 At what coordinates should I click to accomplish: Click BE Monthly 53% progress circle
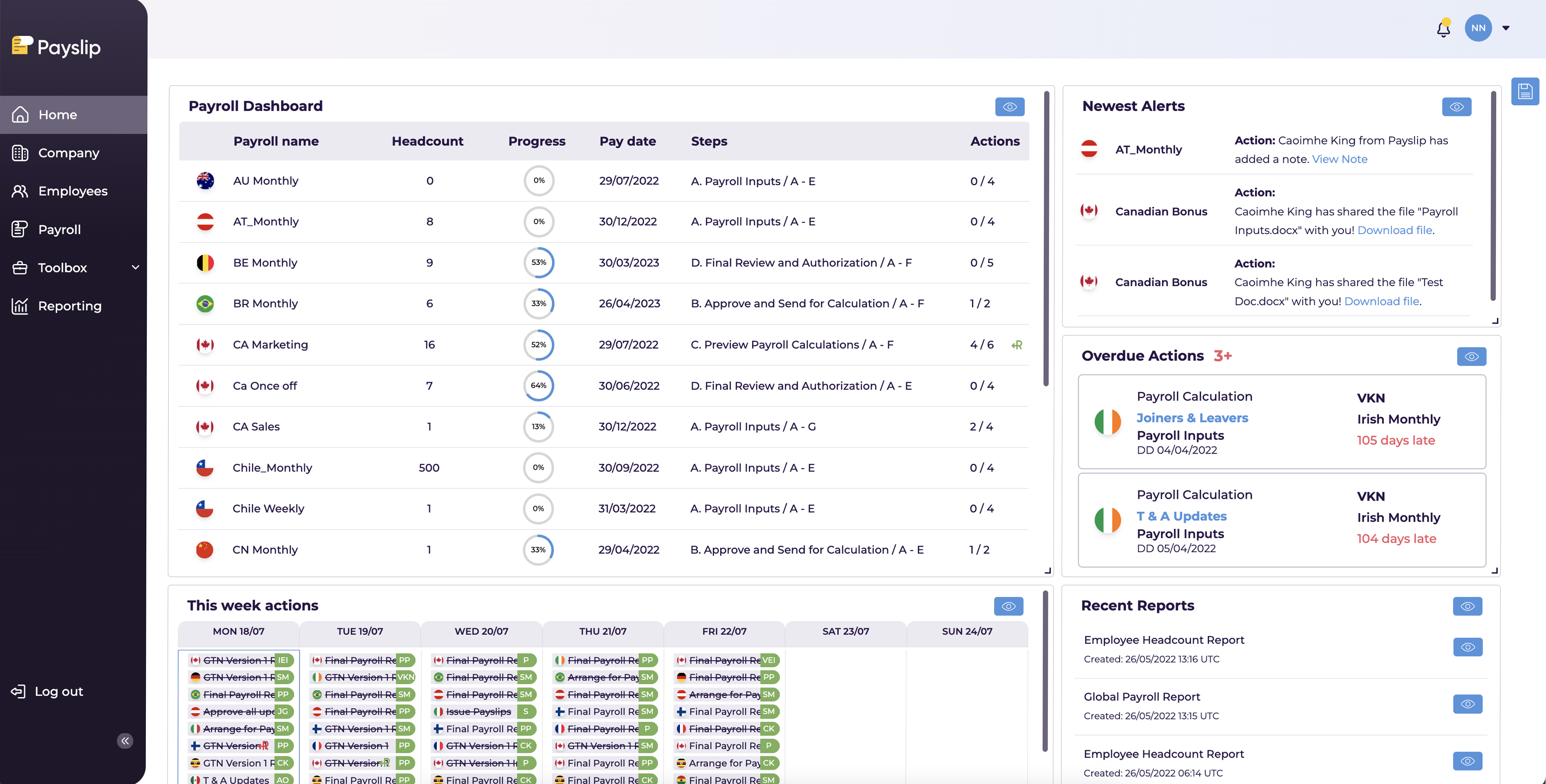[538, 263]
